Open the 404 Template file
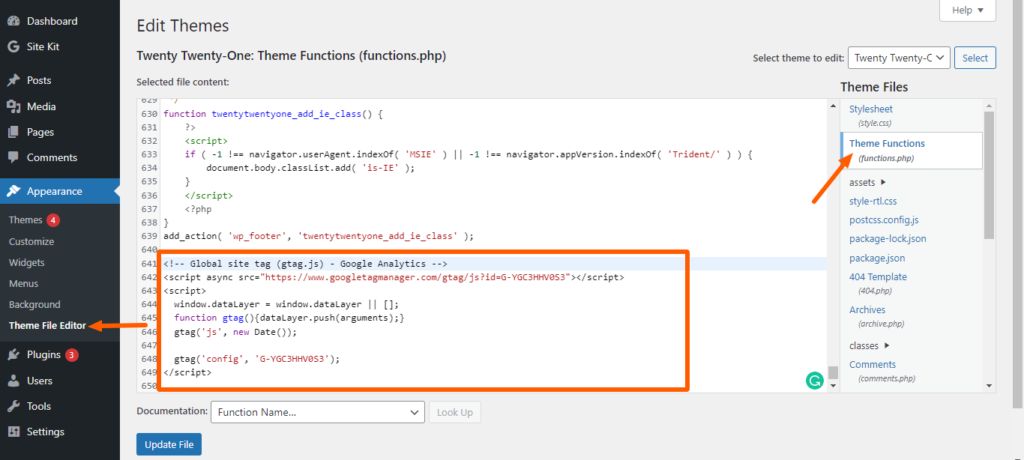Viewport: 1024px width, 460px height. point(878,276)
